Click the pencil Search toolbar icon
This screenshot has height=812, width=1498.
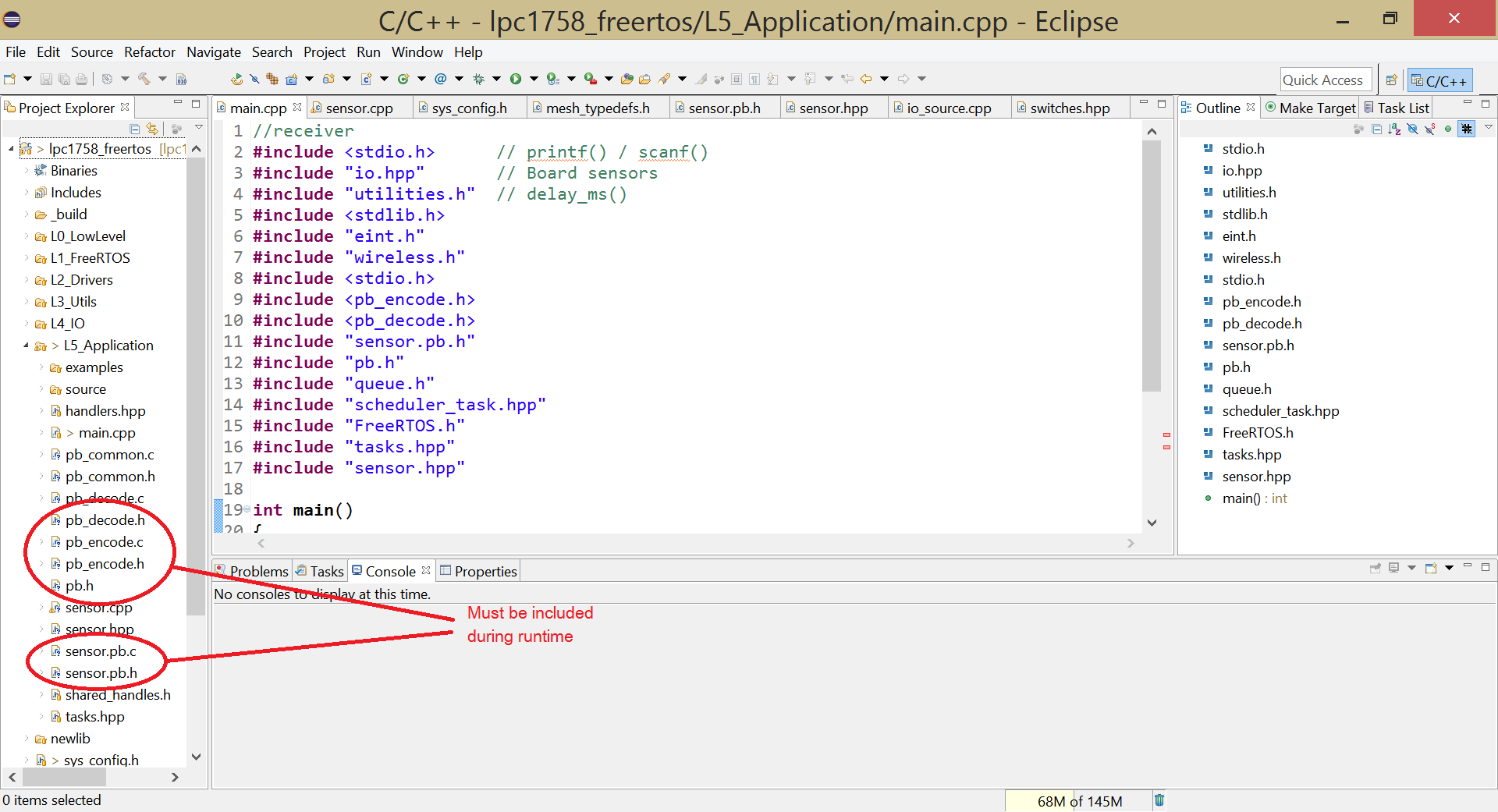pyautogui.click(x=664, y=79)
